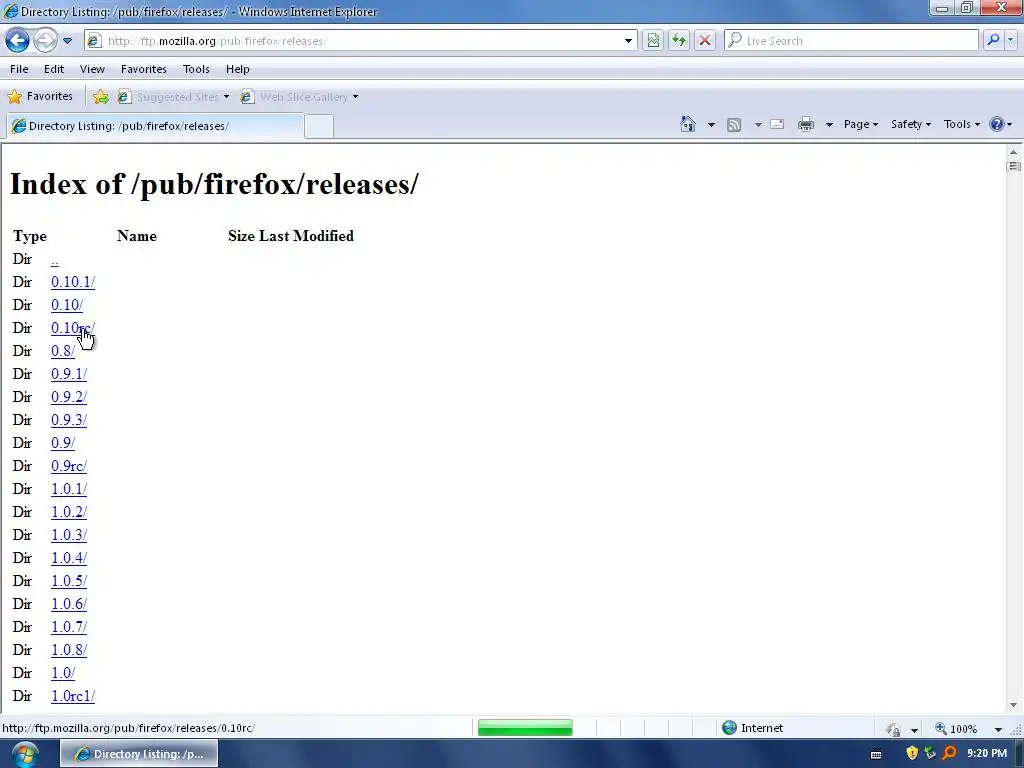This screenshot has height=768, width=1024.
Task: Open the Safety command bar menu
Action: pos(910,124)
